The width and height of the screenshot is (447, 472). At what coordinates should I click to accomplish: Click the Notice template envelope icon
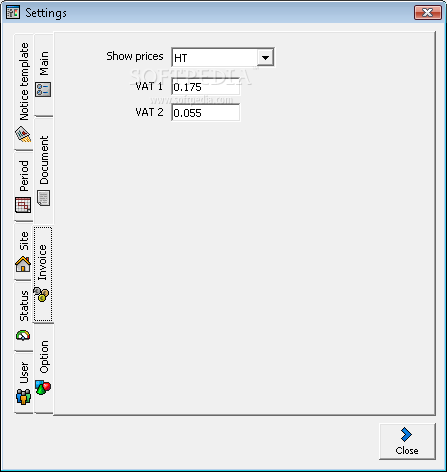click(x=23, y=134)
